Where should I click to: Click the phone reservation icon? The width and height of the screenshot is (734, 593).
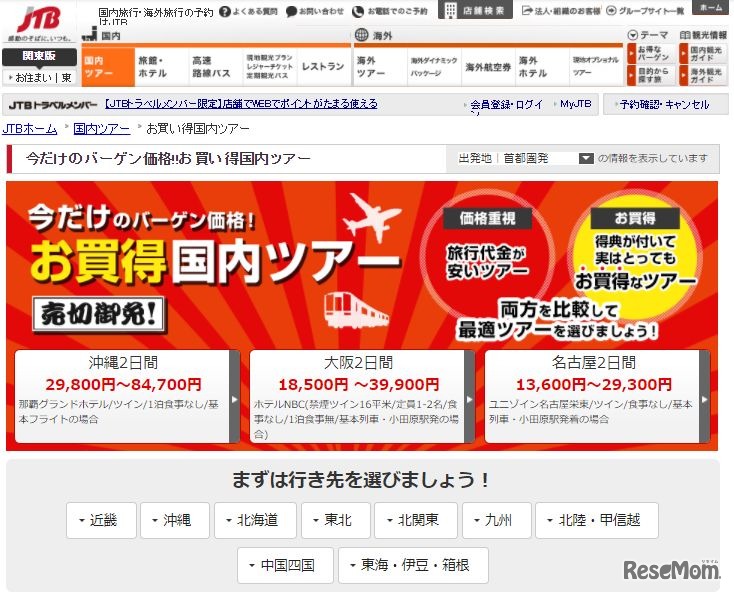[358, 11]
